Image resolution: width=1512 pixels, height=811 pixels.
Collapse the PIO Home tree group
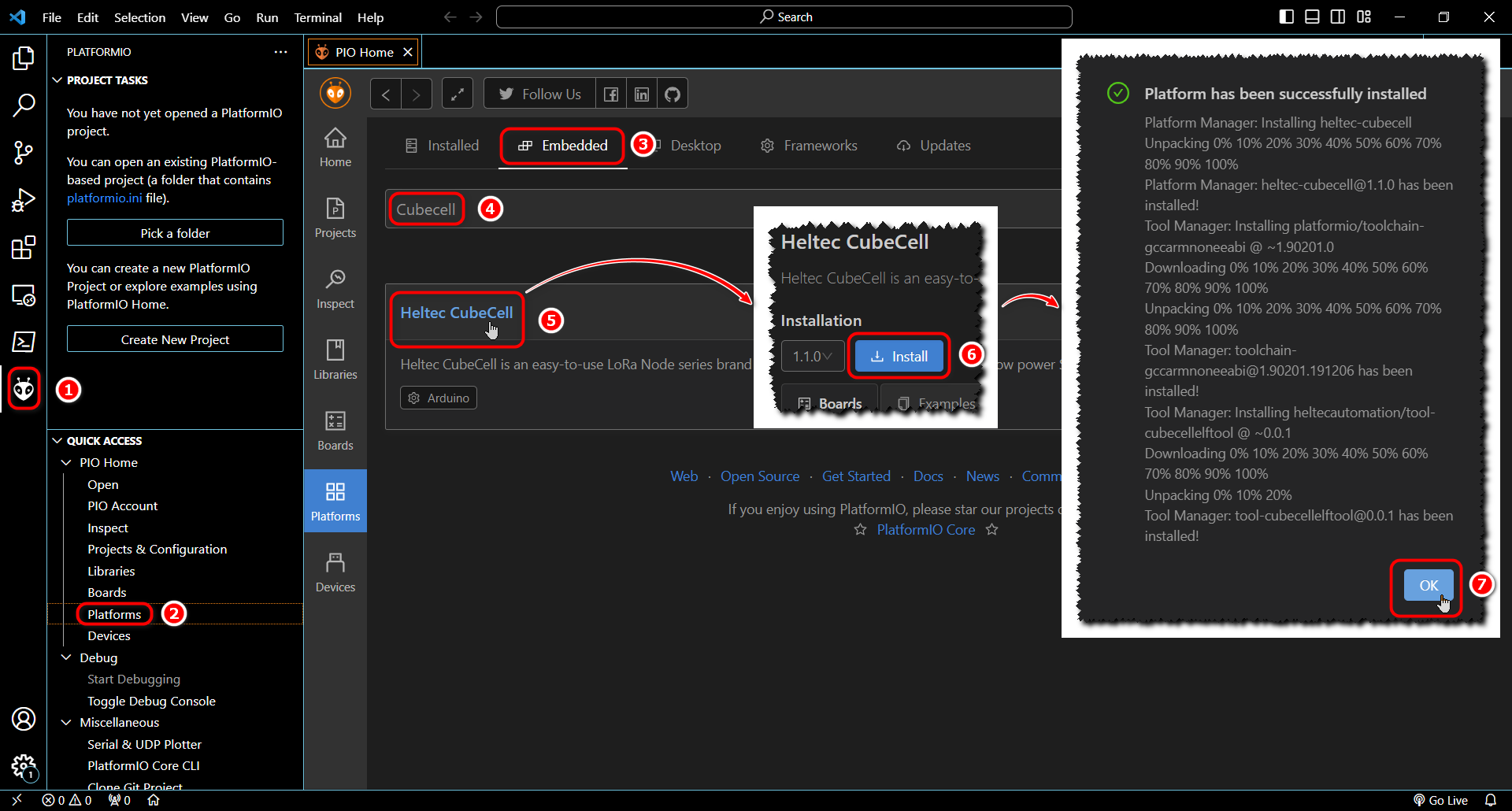[x=67, y=462]
